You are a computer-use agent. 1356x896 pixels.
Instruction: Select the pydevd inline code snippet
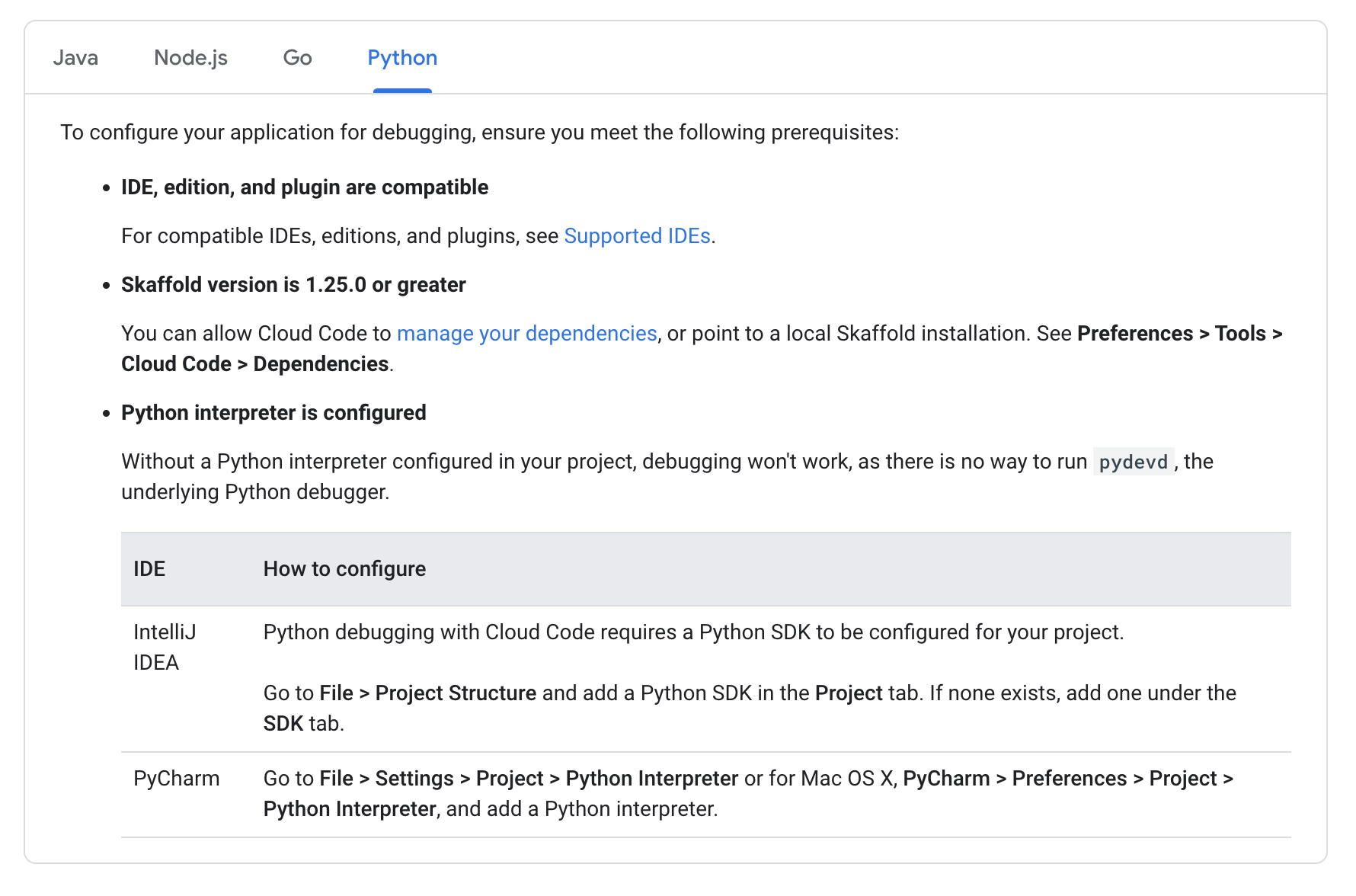1133,461
